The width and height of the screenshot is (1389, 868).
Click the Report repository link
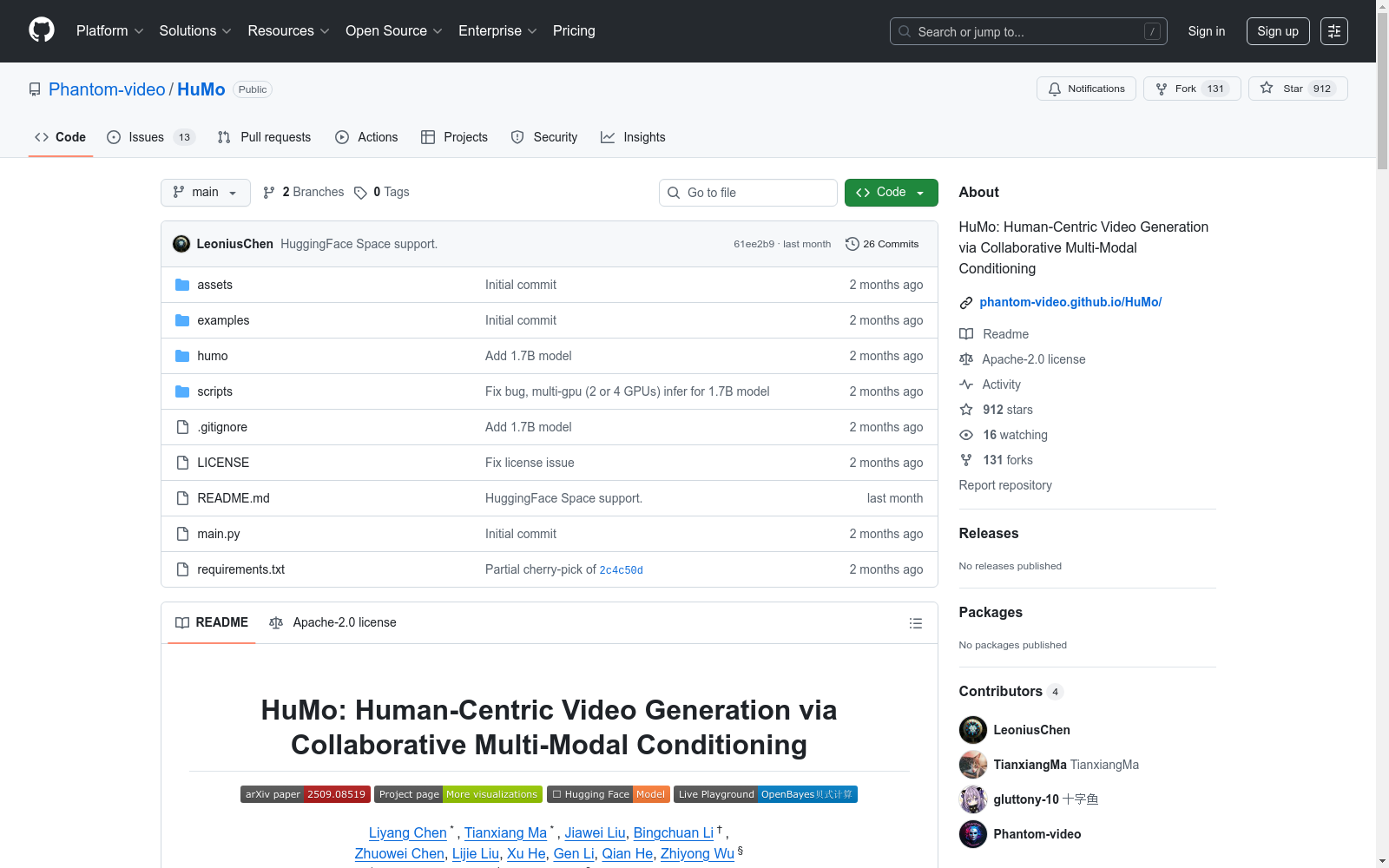[x=1005, y=485]
